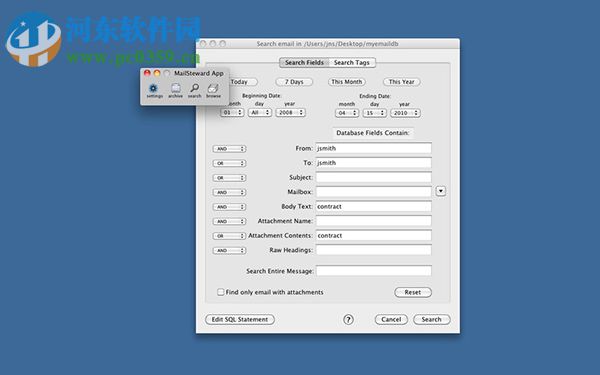
Task: Click the Subject input field
Action: (x=373, y=177)
